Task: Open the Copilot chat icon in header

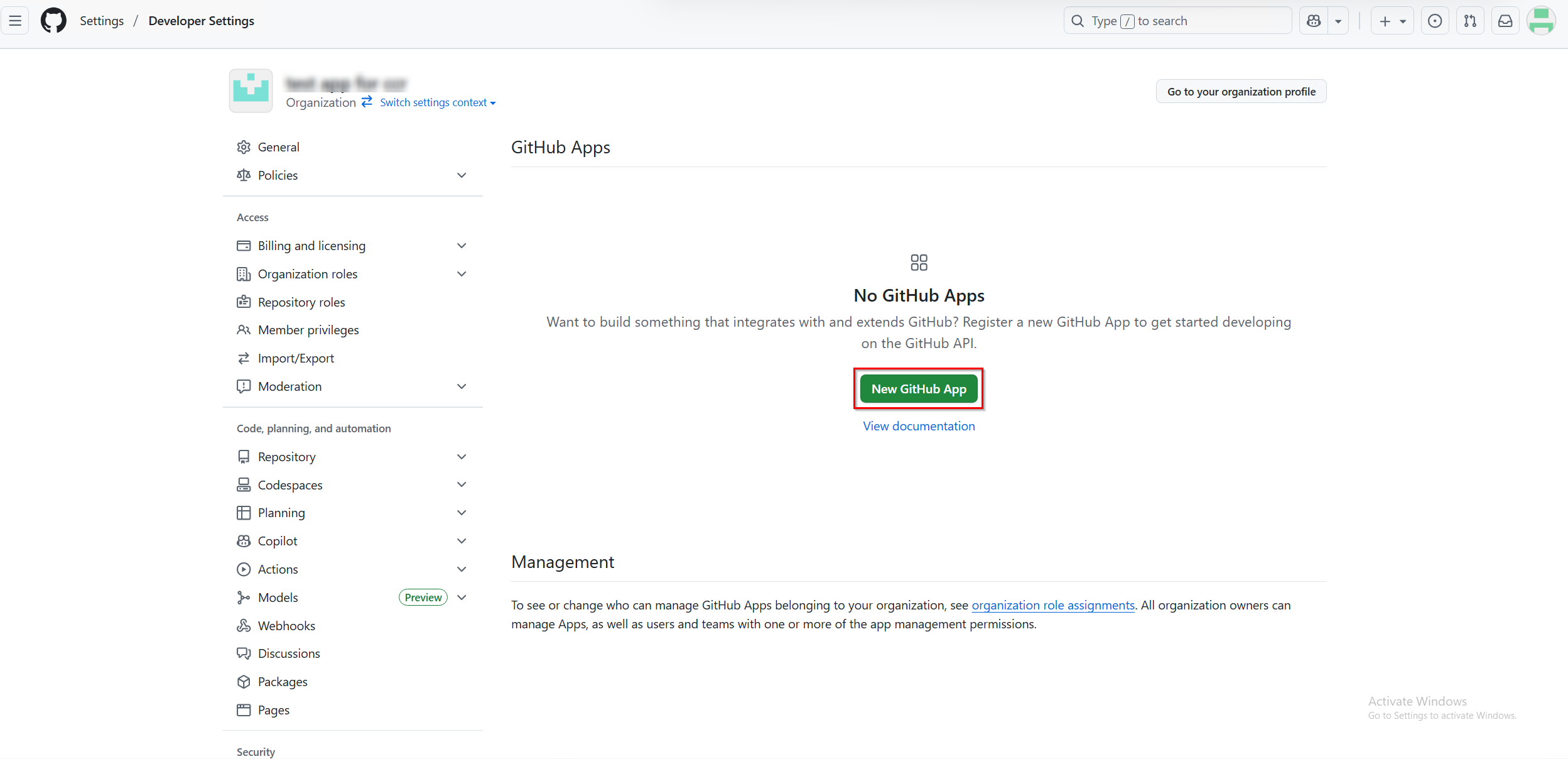Action: point(1314,20)
